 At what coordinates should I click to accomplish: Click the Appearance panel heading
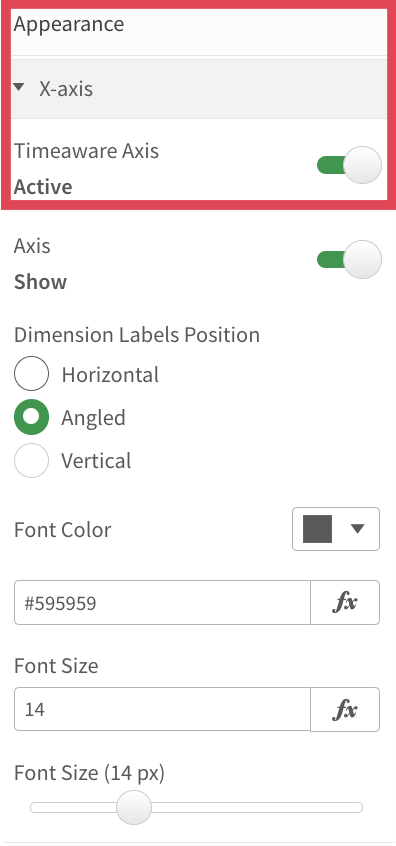pyautogui.click(x=69, y=25)
